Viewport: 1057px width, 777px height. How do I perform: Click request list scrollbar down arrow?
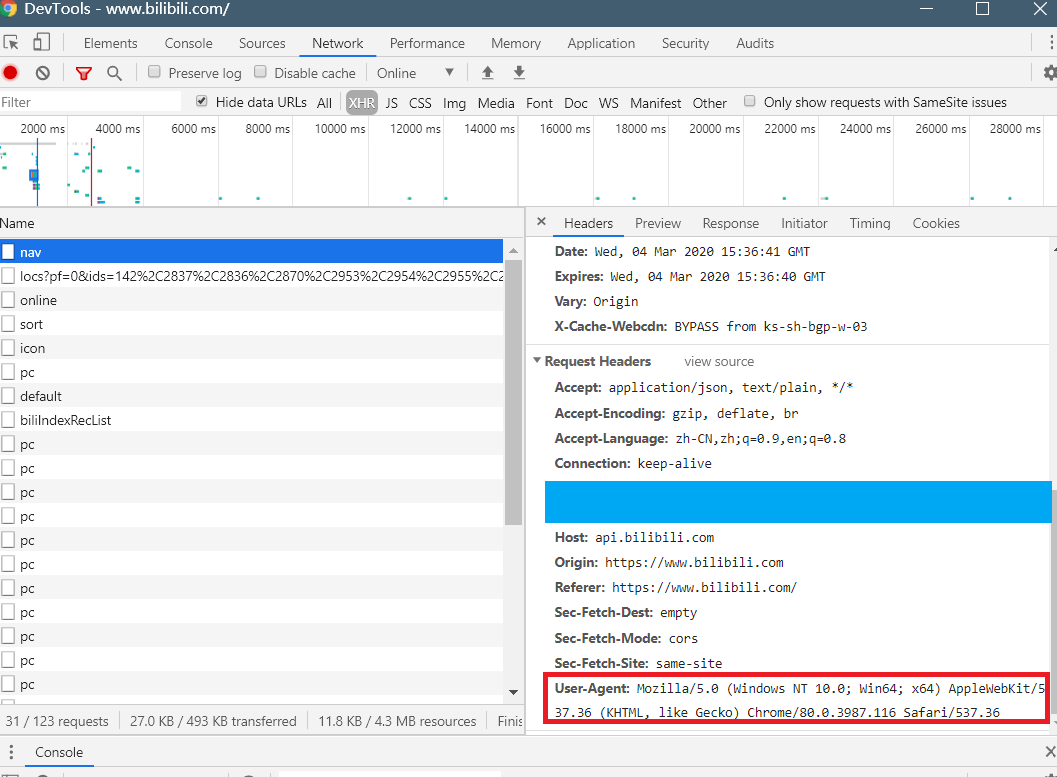(x=513, y=692)
